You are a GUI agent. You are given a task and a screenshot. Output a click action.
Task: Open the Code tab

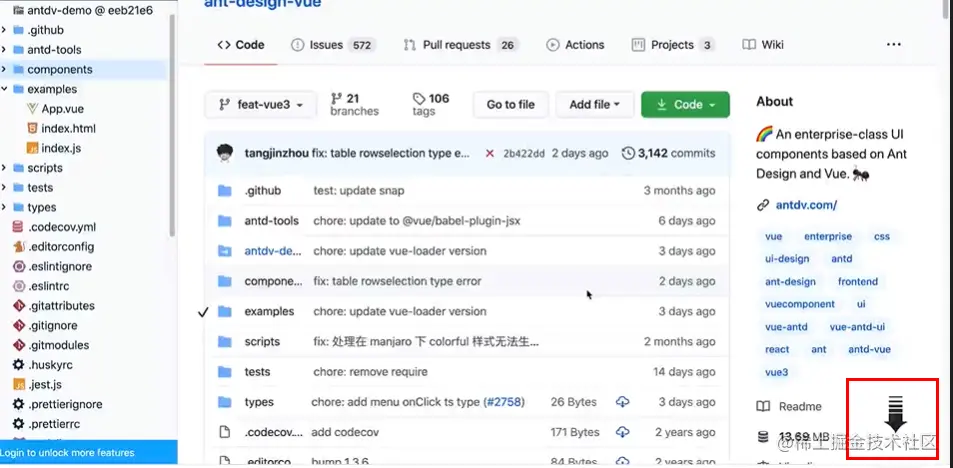point(241,45)
